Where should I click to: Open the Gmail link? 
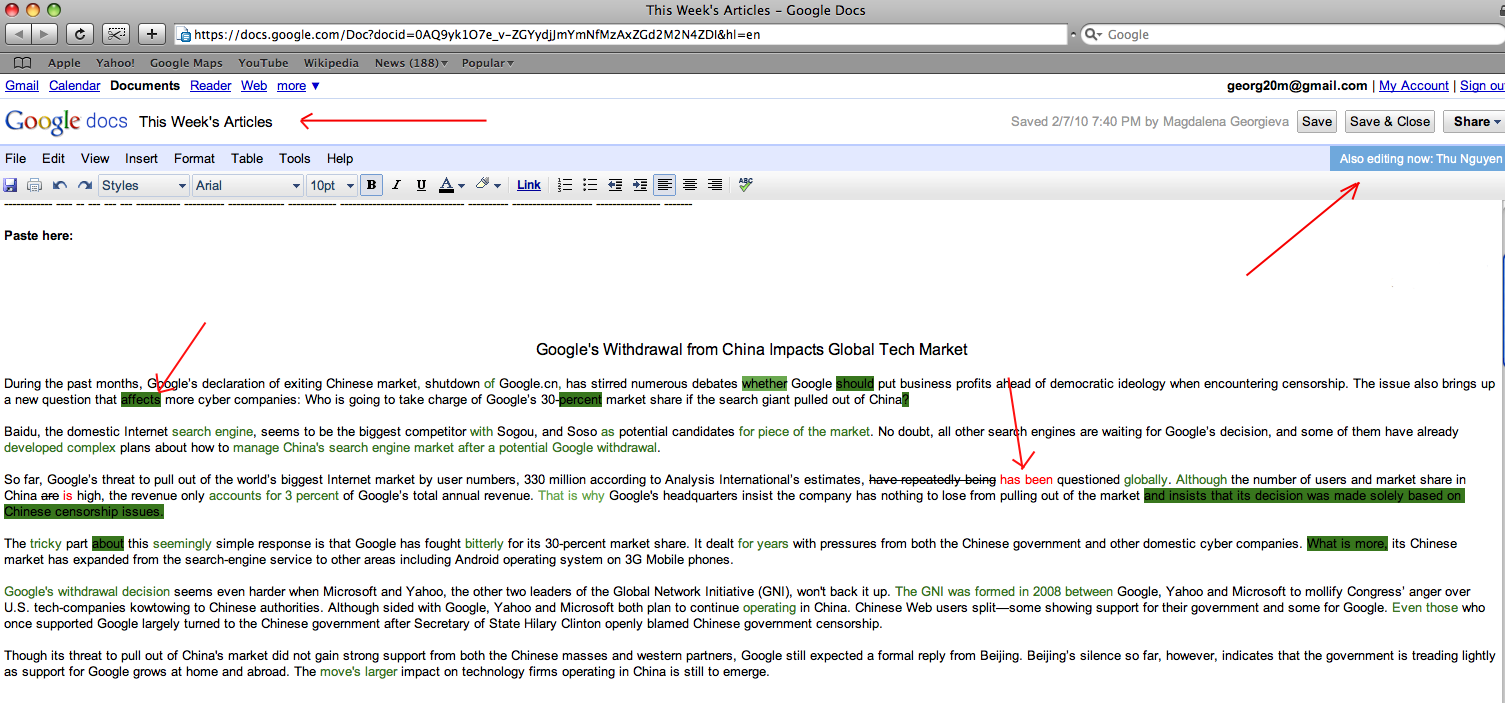[22, 86]
